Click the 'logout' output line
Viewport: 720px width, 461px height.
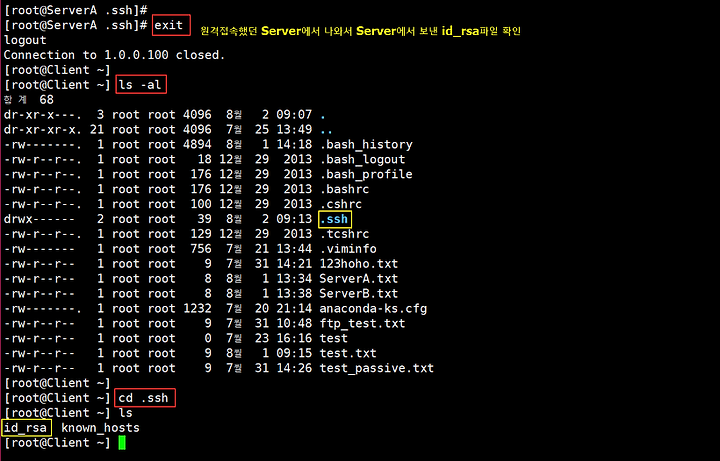(x=25, y=40)
